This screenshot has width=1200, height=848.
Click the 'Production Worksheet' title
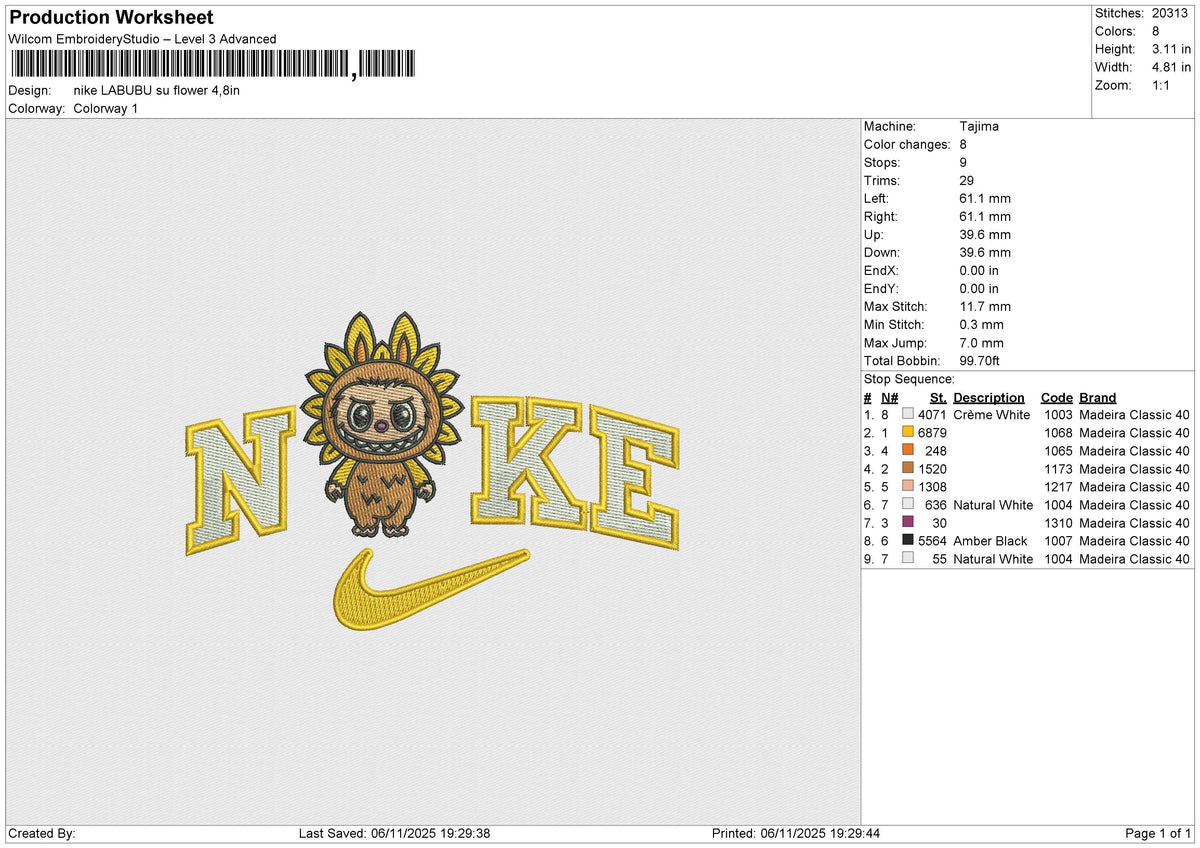[x=110, y=18]
